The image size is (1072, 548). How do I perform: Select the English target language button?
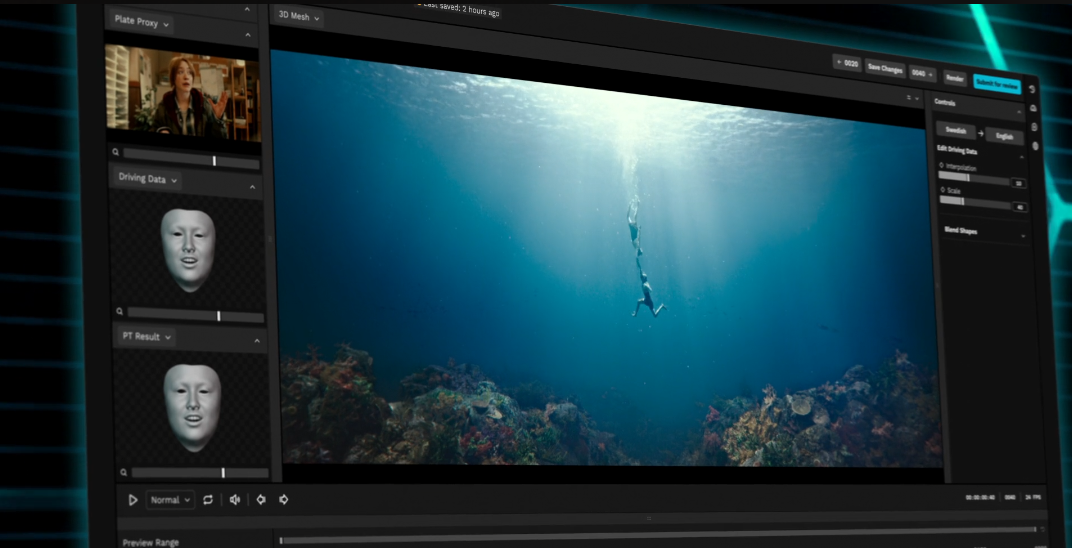(1004, 136)
